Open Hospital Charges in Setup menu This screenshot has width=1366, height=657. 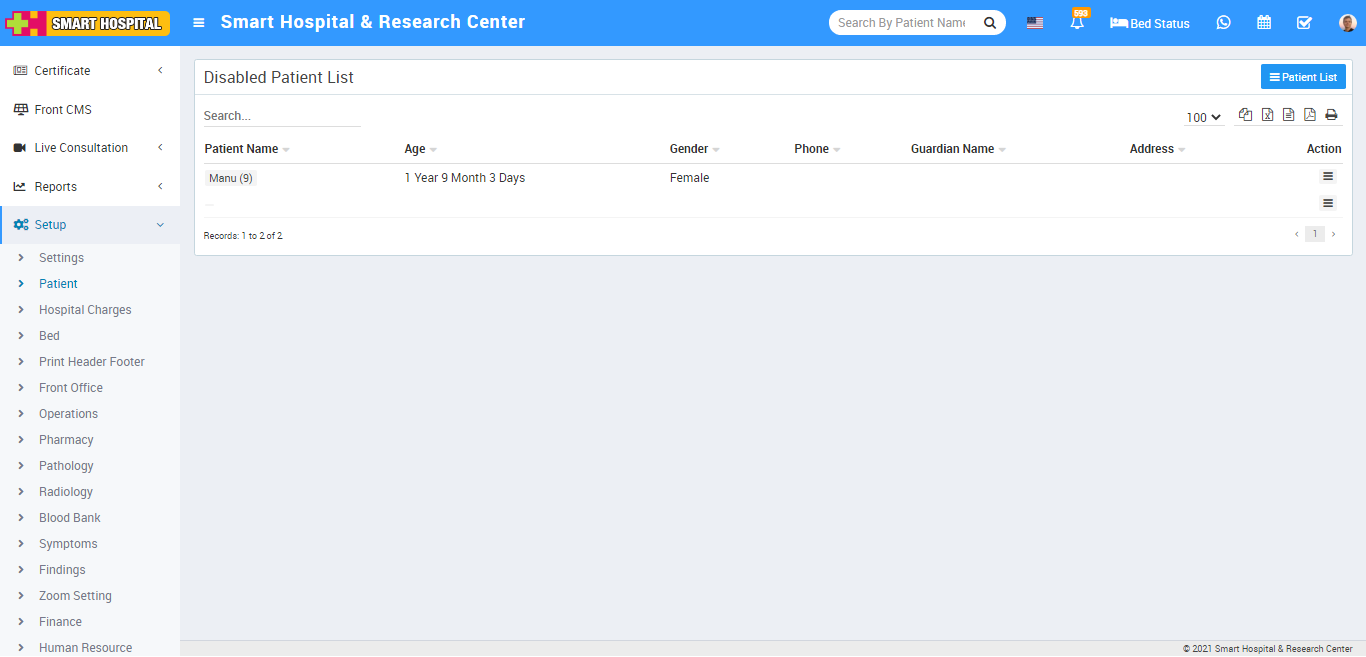pos(85,310)
